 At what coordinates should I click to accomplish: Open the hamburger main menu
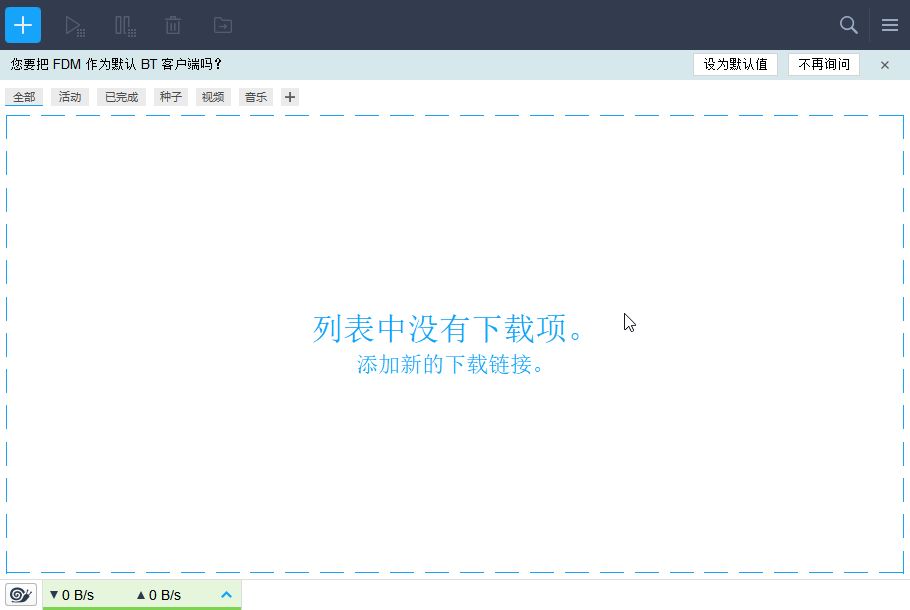[890, 25]
